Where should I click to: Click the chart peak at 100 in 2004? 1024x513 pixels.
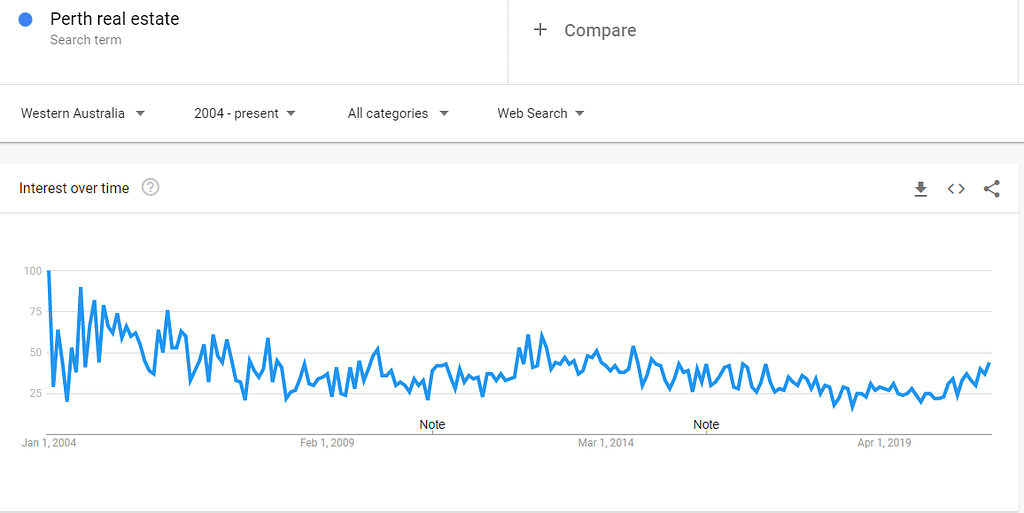48,272
